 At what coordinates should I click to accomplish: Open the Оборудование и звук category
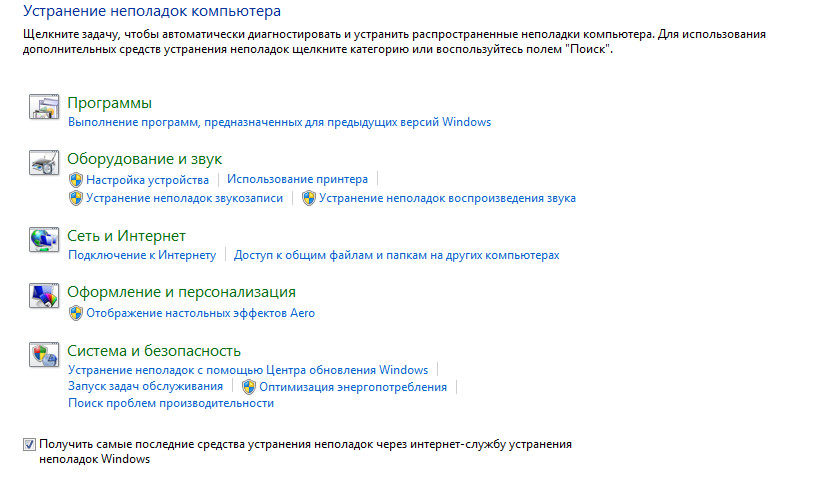pos(145,159)
